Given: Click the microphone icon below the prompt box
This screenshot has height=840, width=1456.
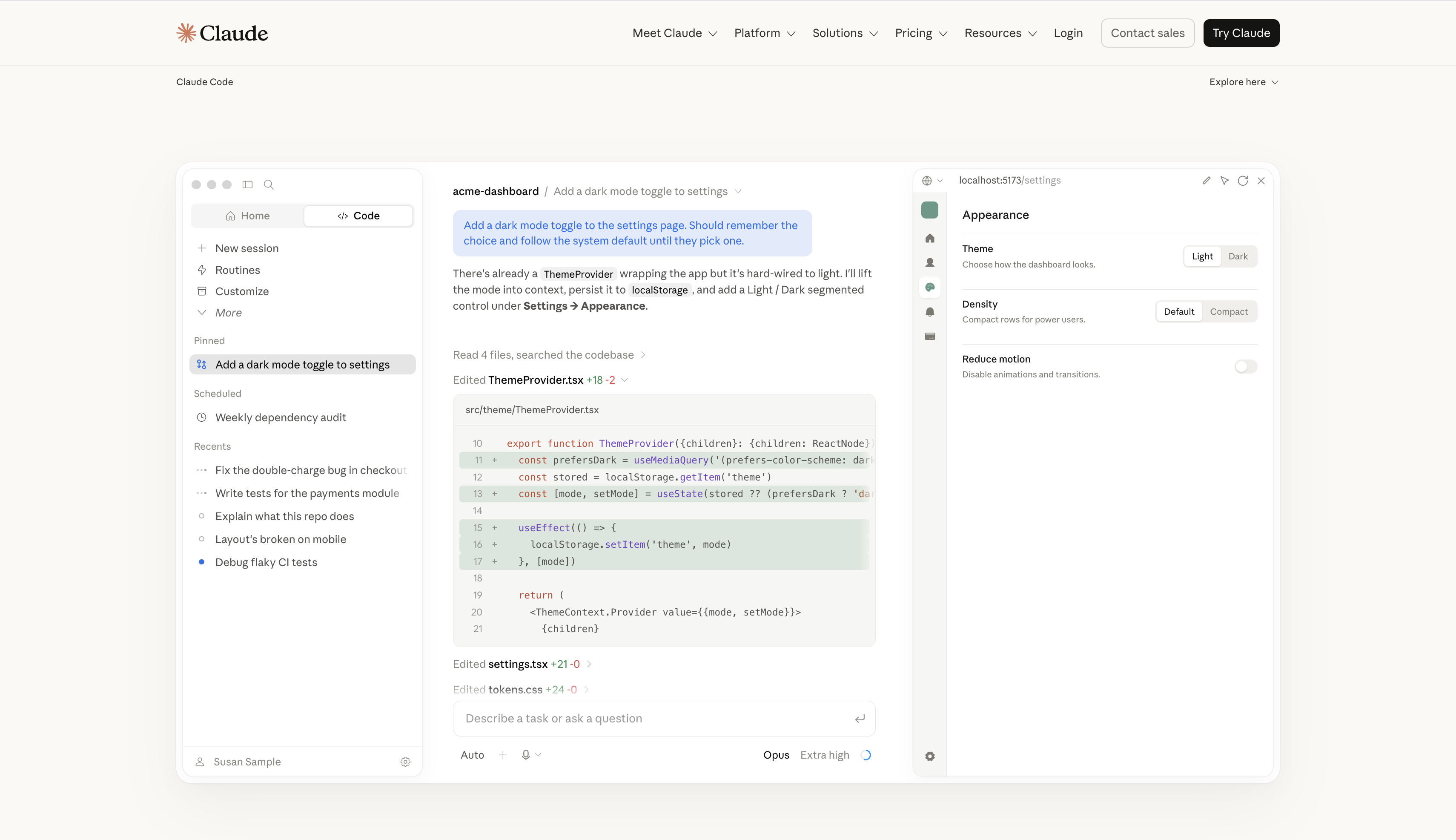Looking at the screenshot, I should (525, 755).
